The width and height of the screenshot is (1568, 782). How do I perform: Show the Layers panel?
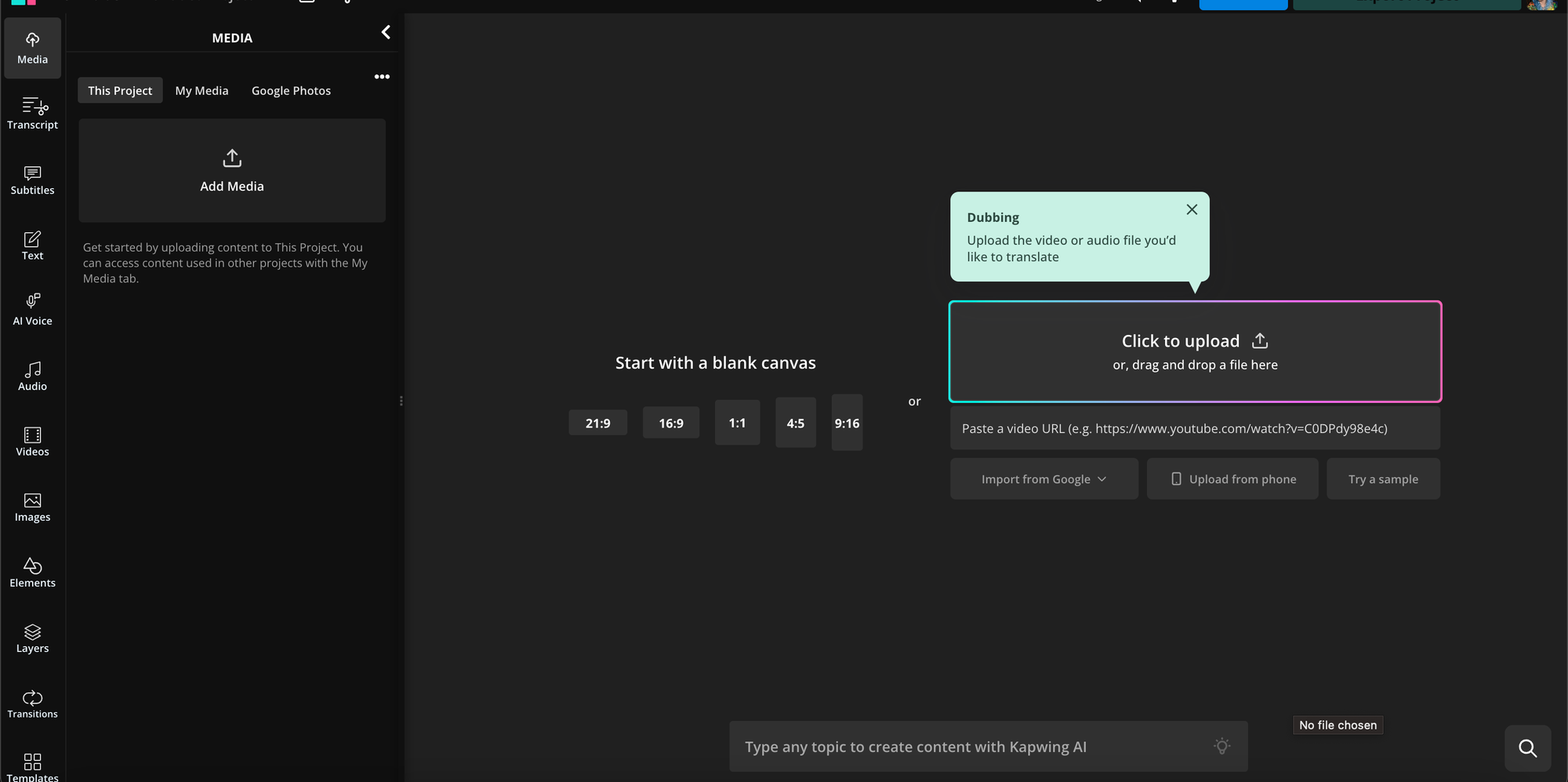(x=32, y=637)
